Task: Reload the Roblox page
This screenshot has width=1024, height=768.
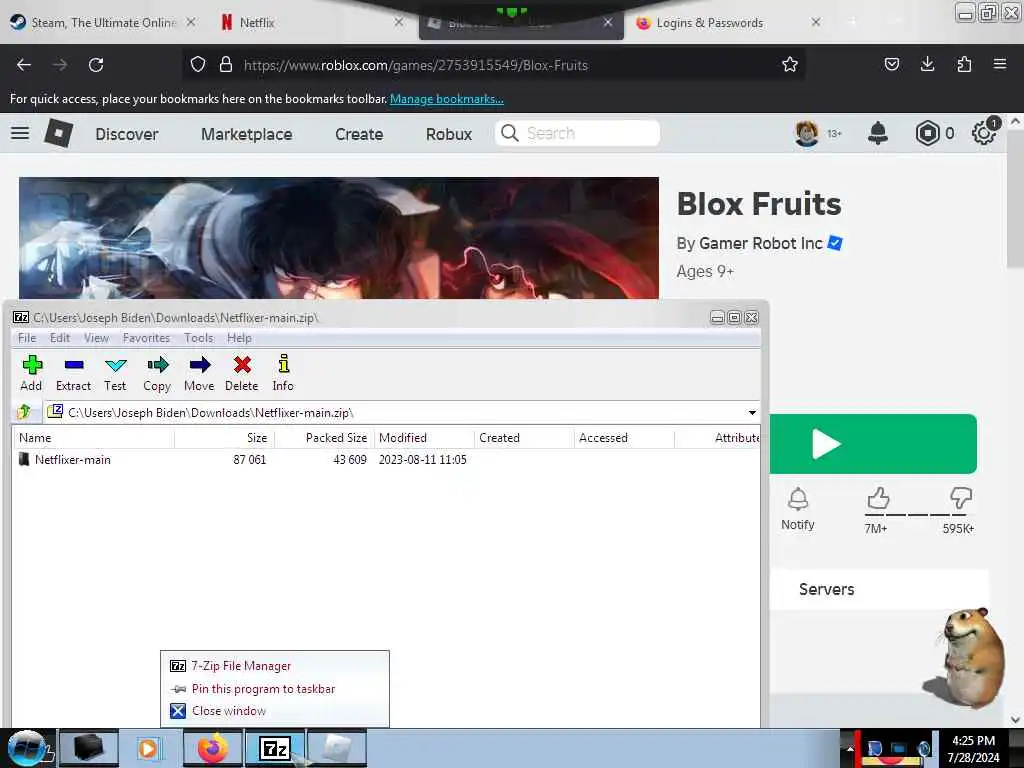Action: [96, 65]
